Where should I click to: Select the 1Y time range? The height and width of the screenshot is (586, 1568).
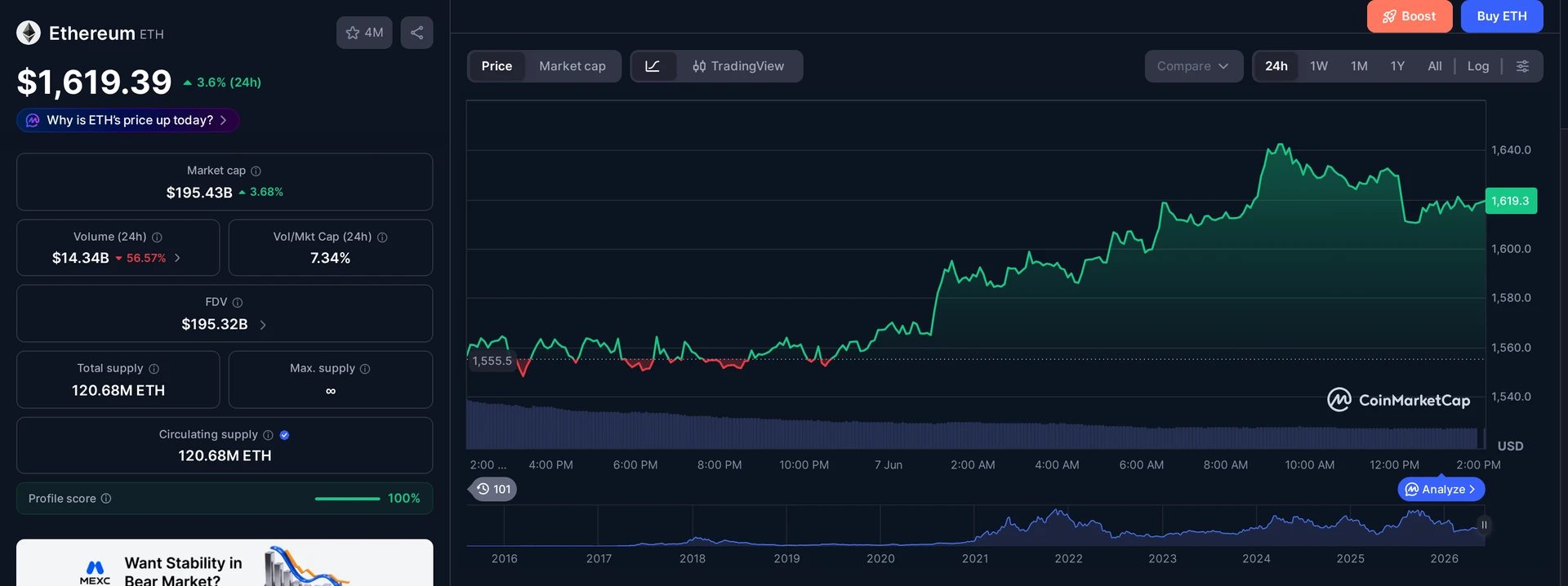[1397, 66]
